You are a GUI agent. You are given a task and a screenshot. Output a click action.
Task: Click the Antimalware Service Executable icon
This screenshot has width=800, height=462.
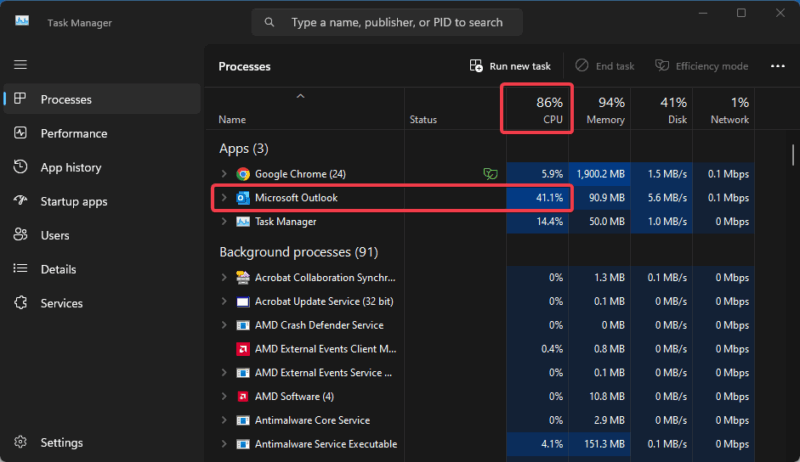243,444
